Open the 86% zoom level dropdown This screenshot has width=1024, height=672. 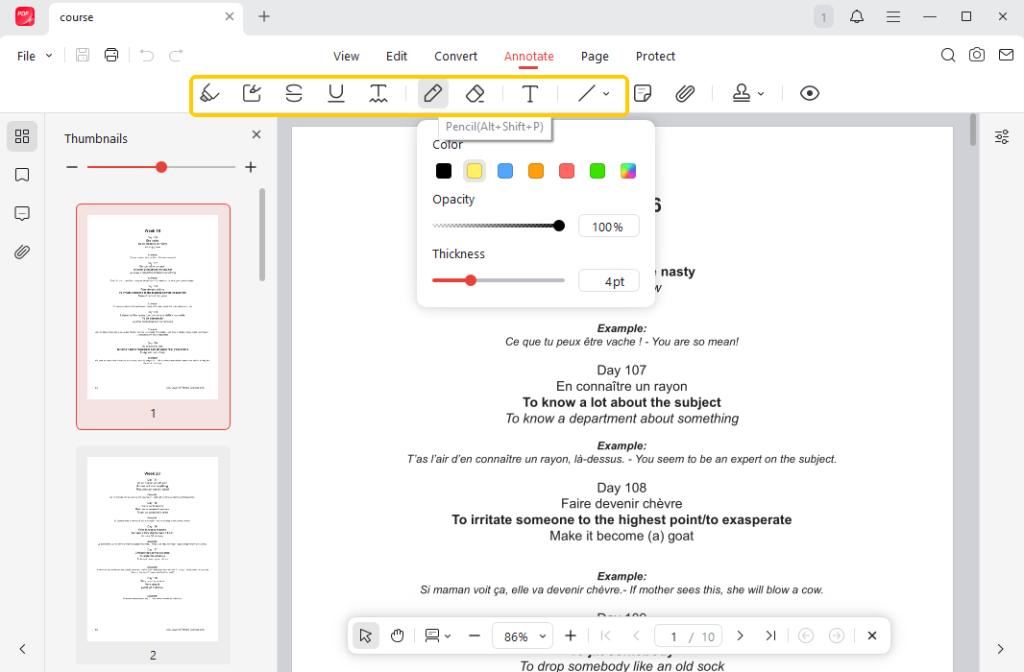tap(523, 636)
